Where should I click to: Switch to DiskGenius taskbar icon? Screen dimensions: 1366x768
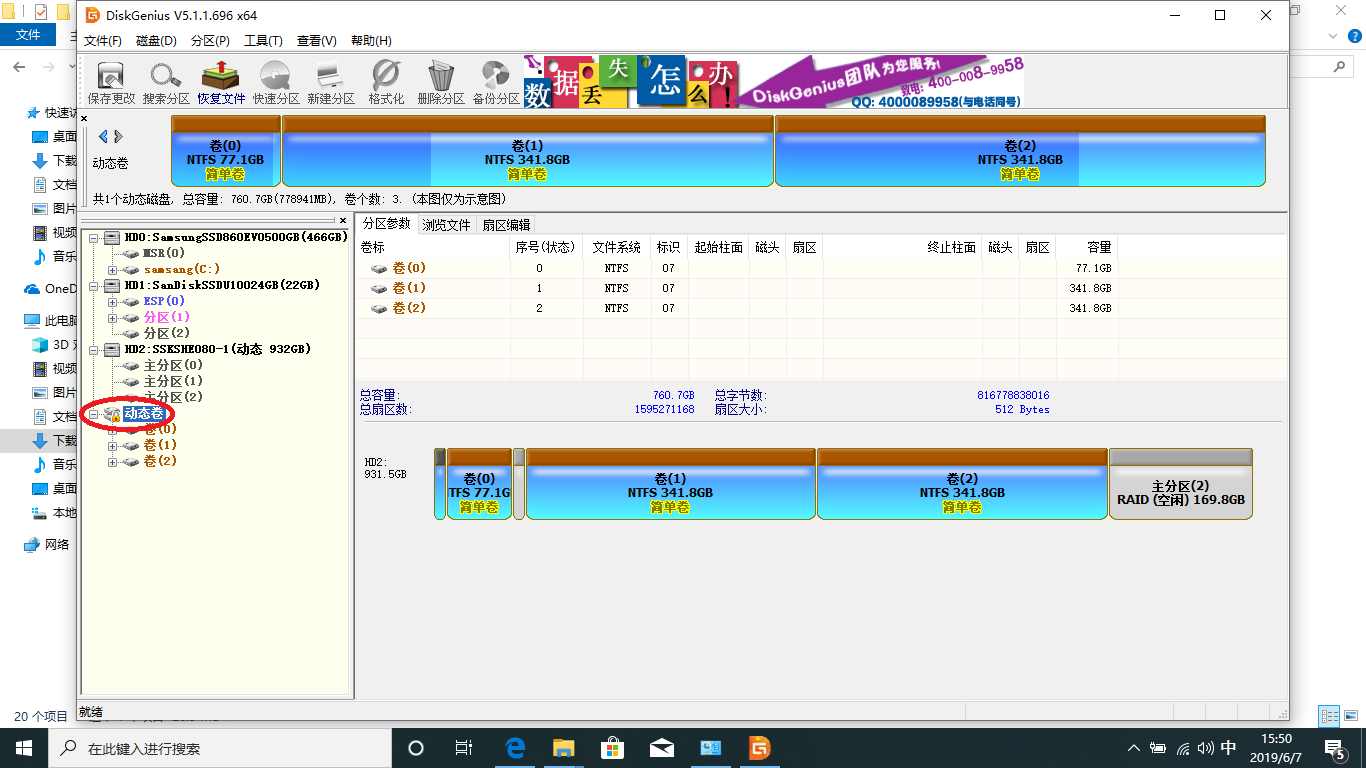click(759, 748)
